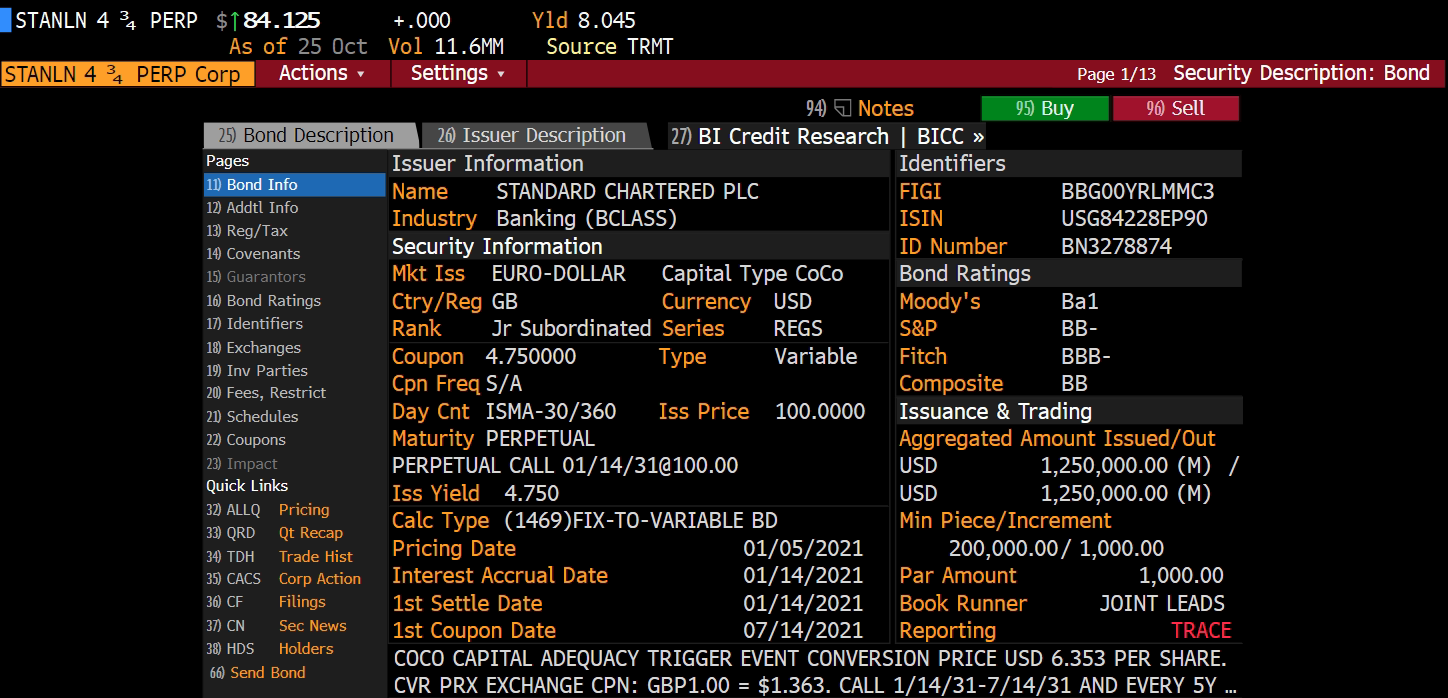Open the Bond Ratings page in sidebar

[x=263, y=300]
